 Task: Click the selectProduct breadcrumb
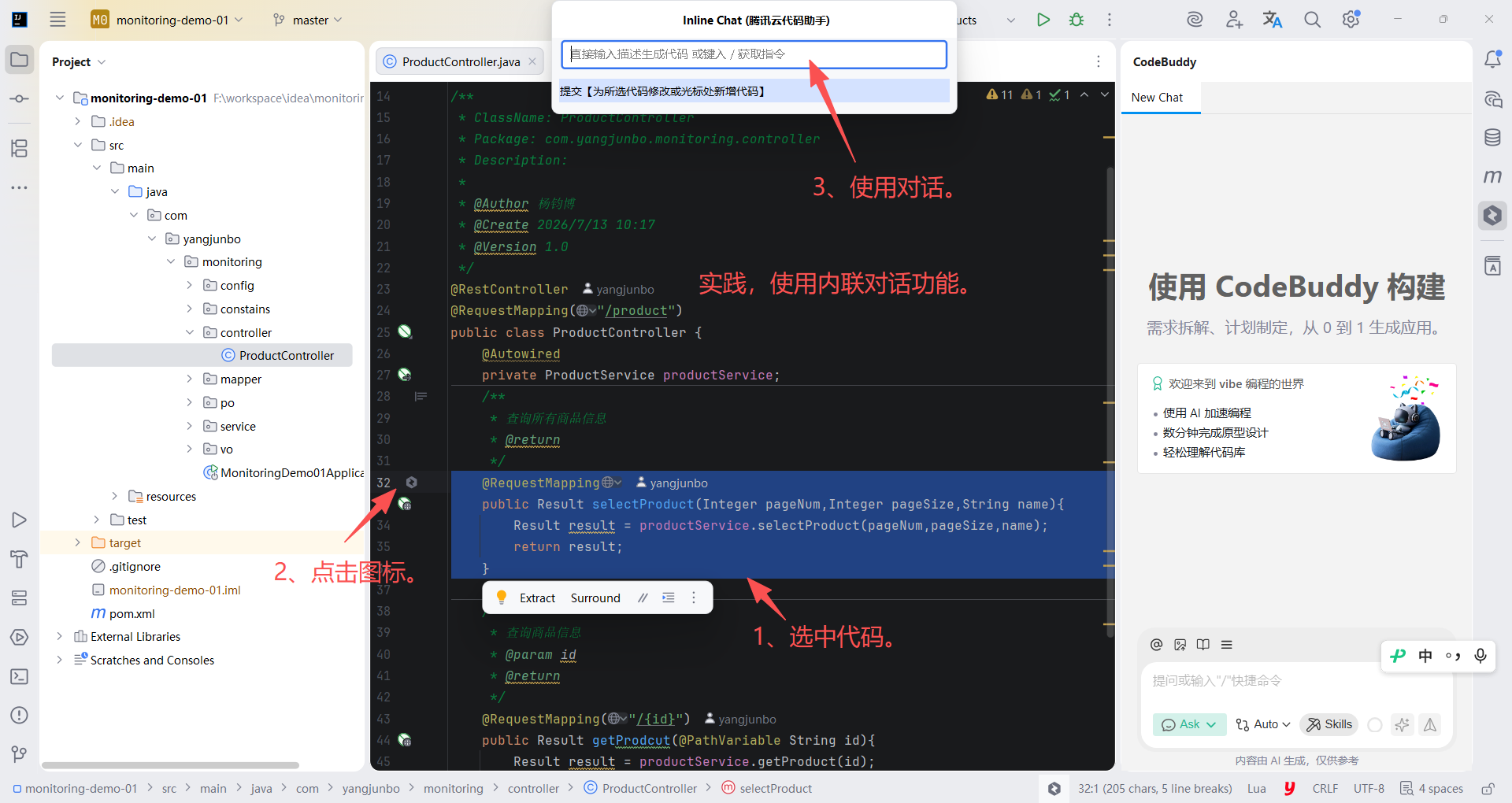[767, 788]
